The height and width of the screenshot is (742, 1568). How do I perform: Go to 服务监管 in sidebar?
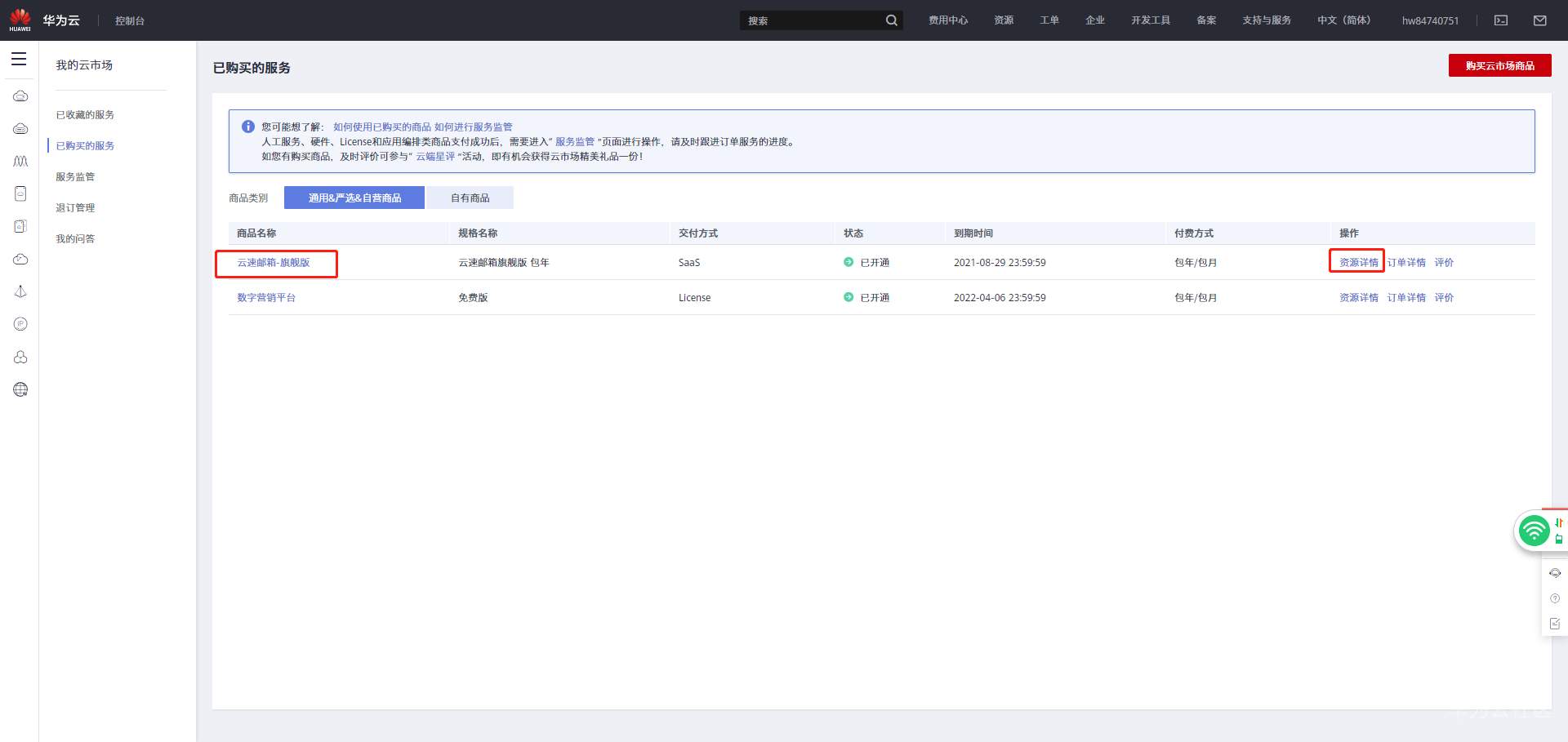coord(75,177)
